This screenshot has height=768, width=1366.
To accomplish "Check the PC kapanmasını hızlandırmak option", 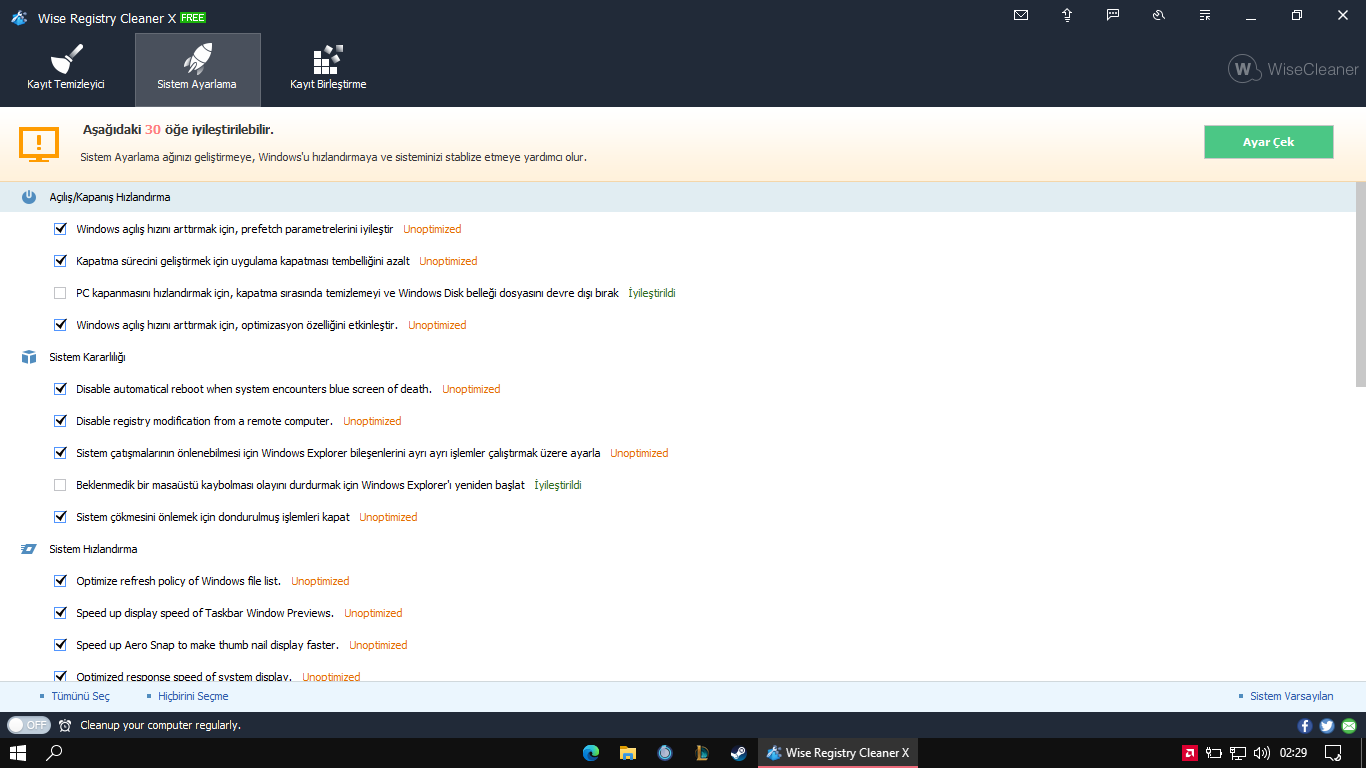I will [x=60, y=293].
